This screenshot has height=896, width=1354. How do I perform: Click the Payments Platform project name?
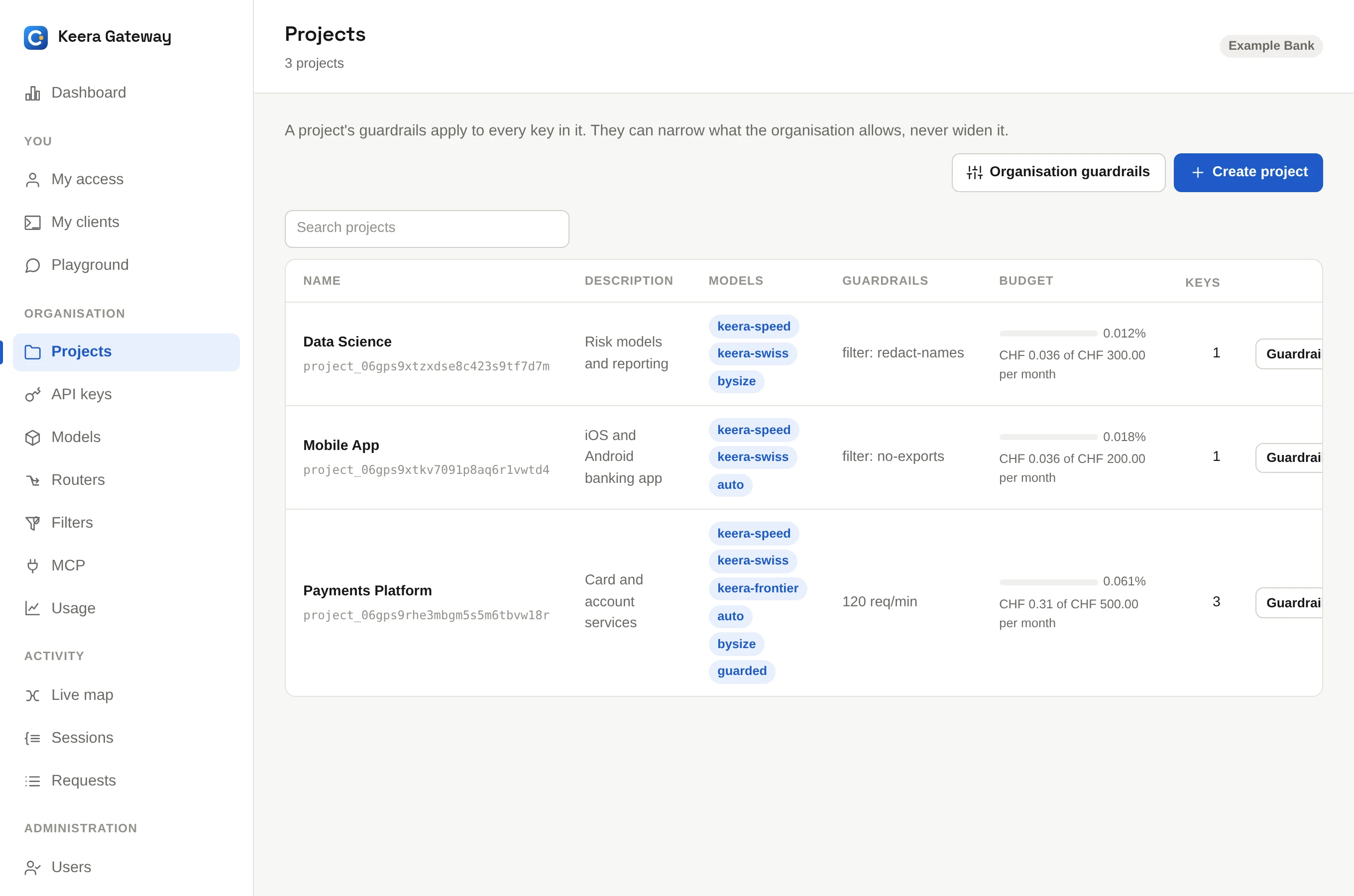[x=367, y=590]
